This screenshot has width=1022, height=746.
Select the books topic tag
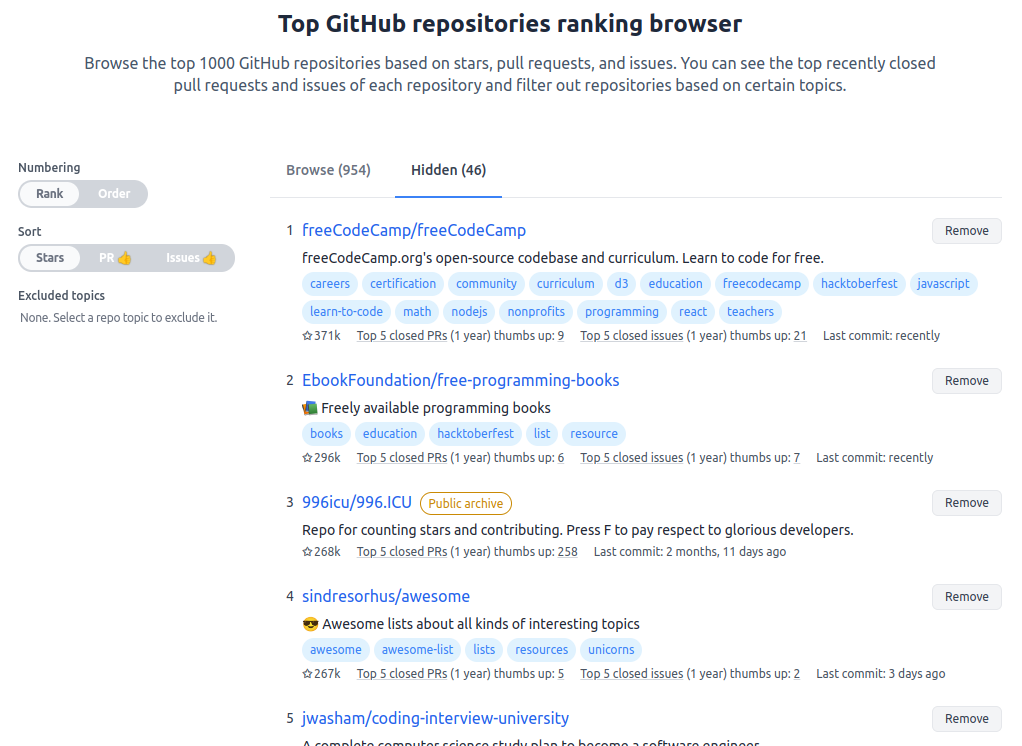click(x=327, y=433)
